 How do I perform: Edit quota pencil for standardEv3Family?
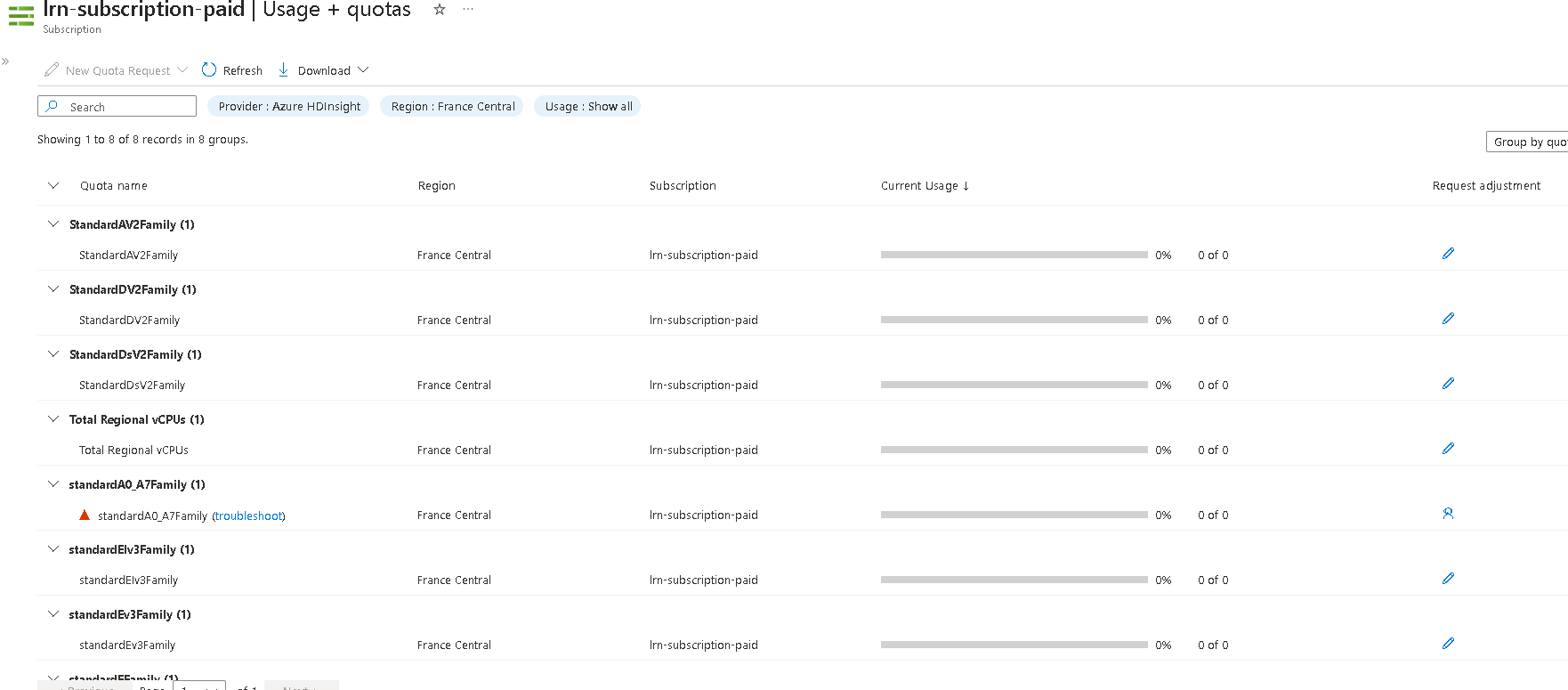tap(1448, 644)
